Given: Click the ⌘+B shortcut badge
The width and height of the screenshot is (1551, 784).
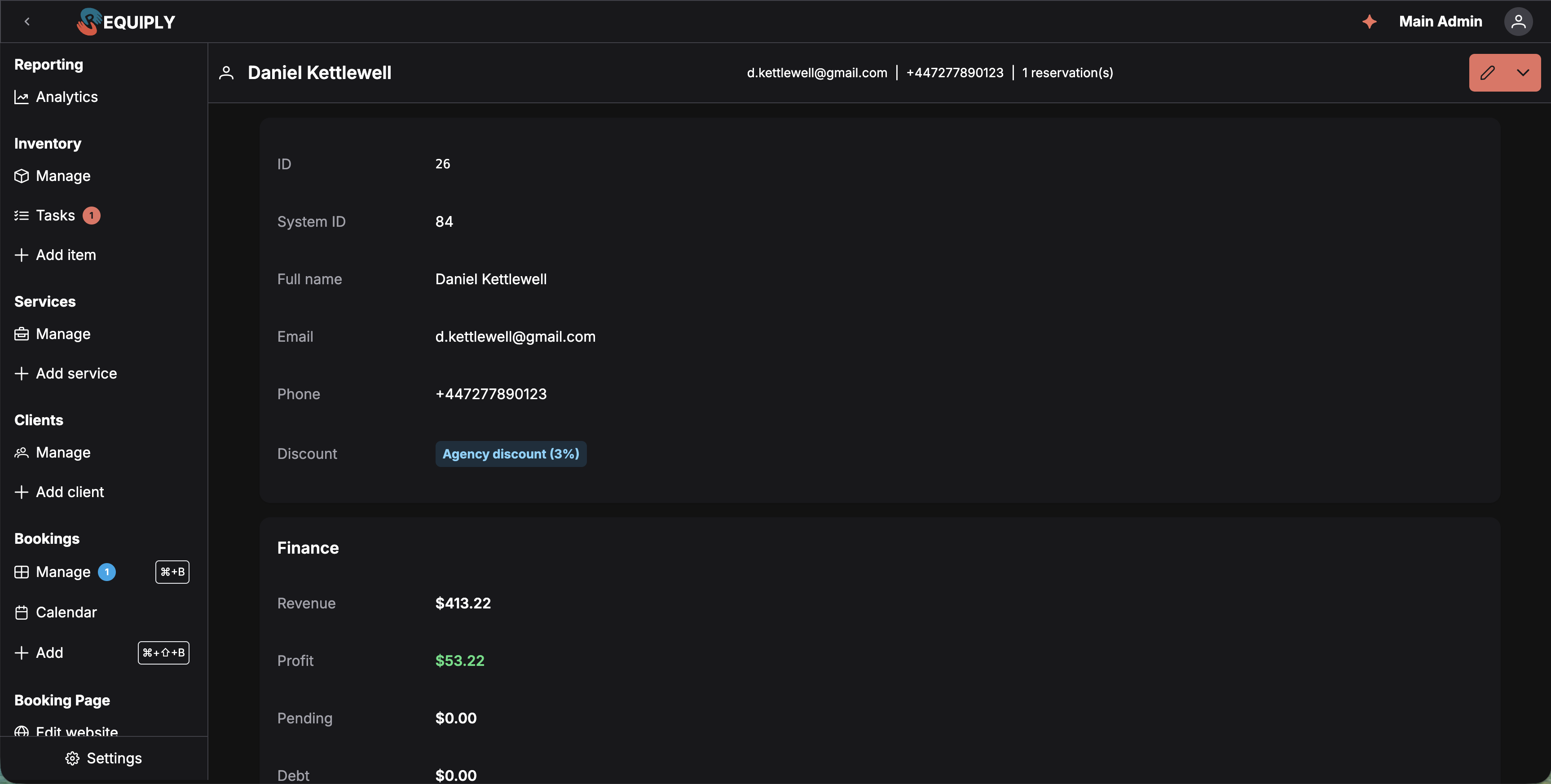Looking at the screenshot, I should click(172, 572).
